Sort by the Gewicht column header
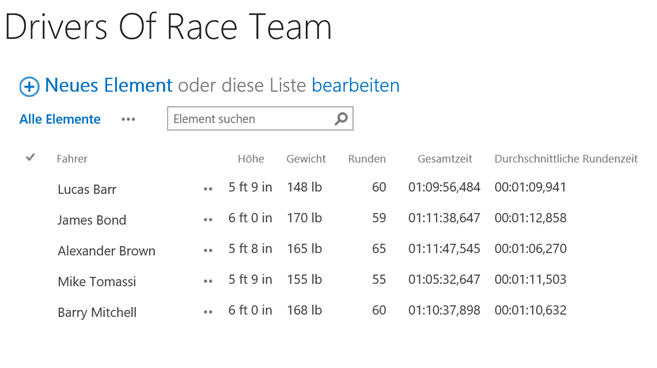 click(x=306, y=159)
